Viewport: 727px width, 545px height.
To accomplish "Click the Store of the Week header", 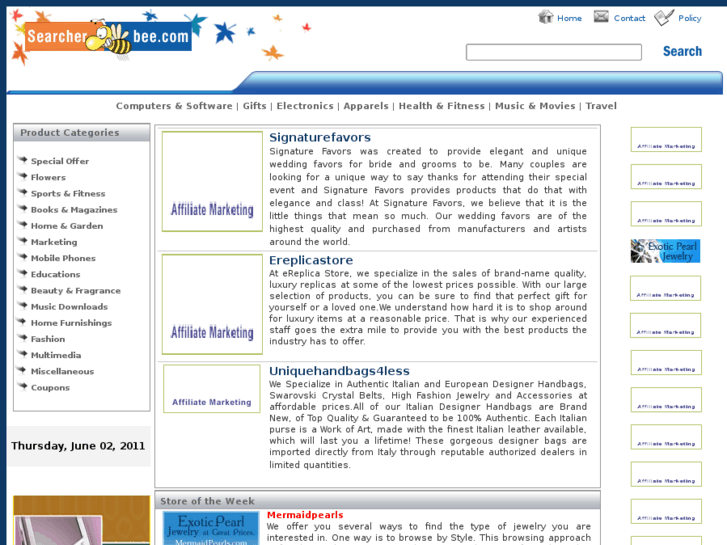I will pos(377,501).
